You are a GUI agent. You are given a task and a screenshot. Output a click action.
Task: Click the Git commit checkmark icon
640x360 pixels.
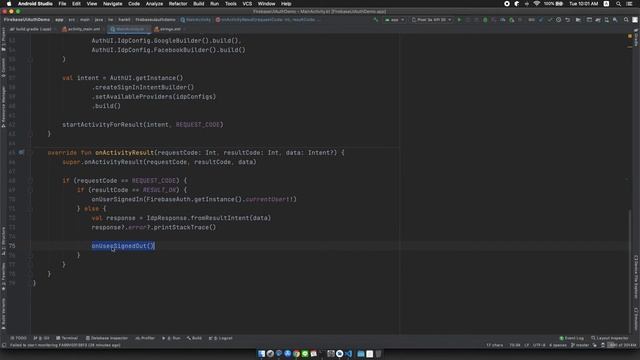click(550, 20)
